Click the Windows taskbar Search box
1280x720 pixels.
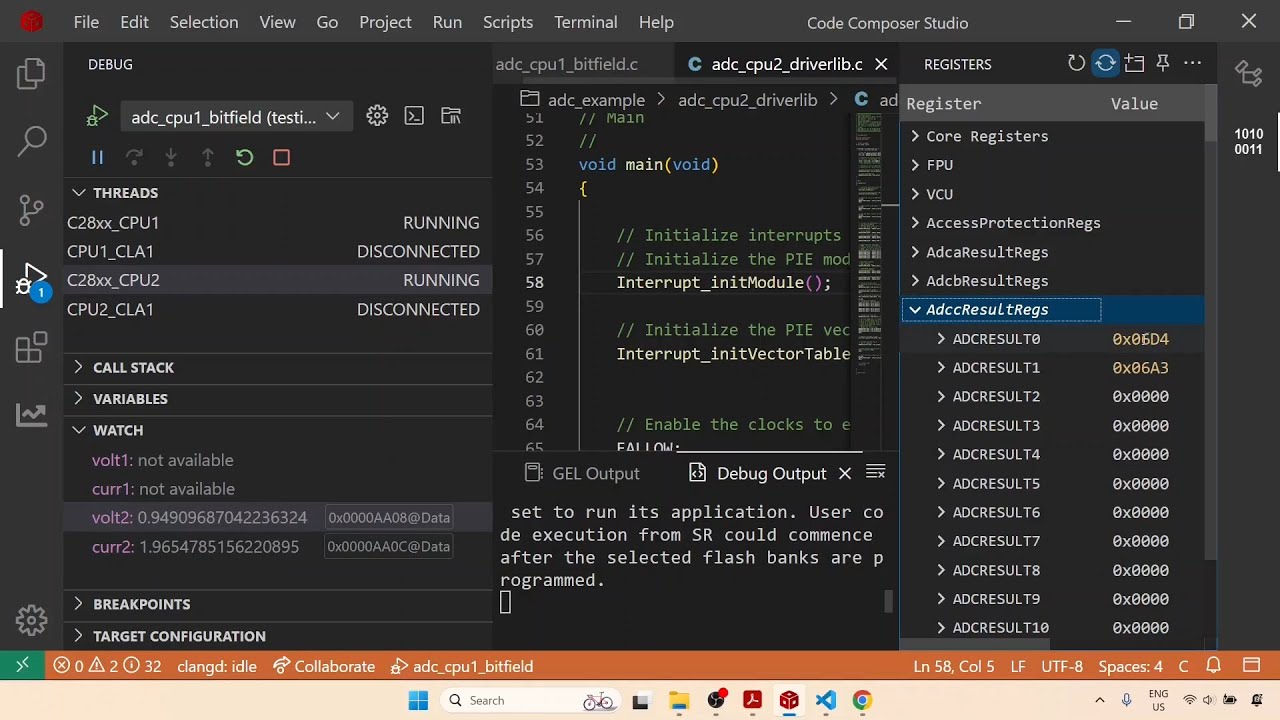(x=531, y=700)
